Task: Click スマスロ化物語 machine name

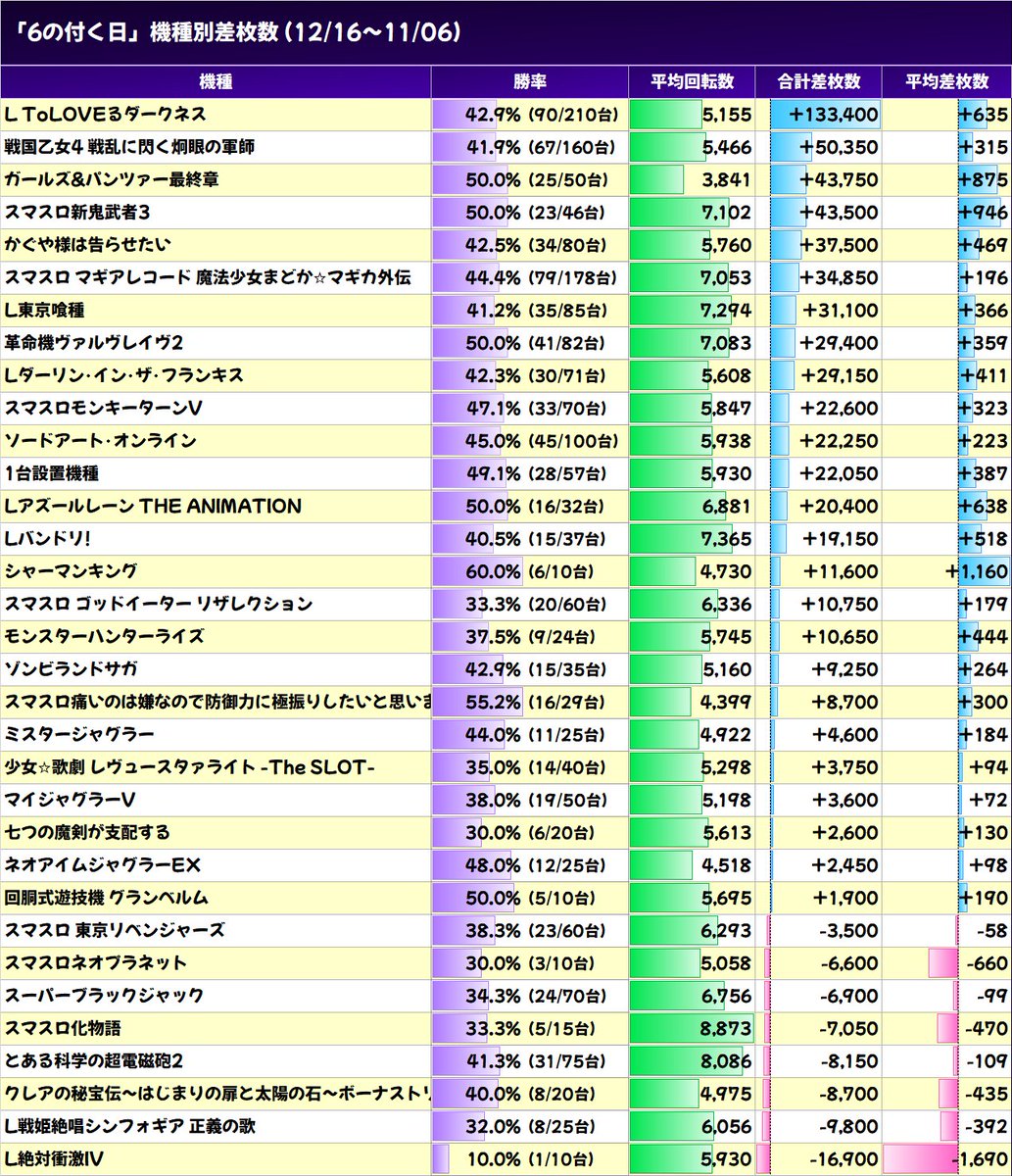Action: point(63,1028)
